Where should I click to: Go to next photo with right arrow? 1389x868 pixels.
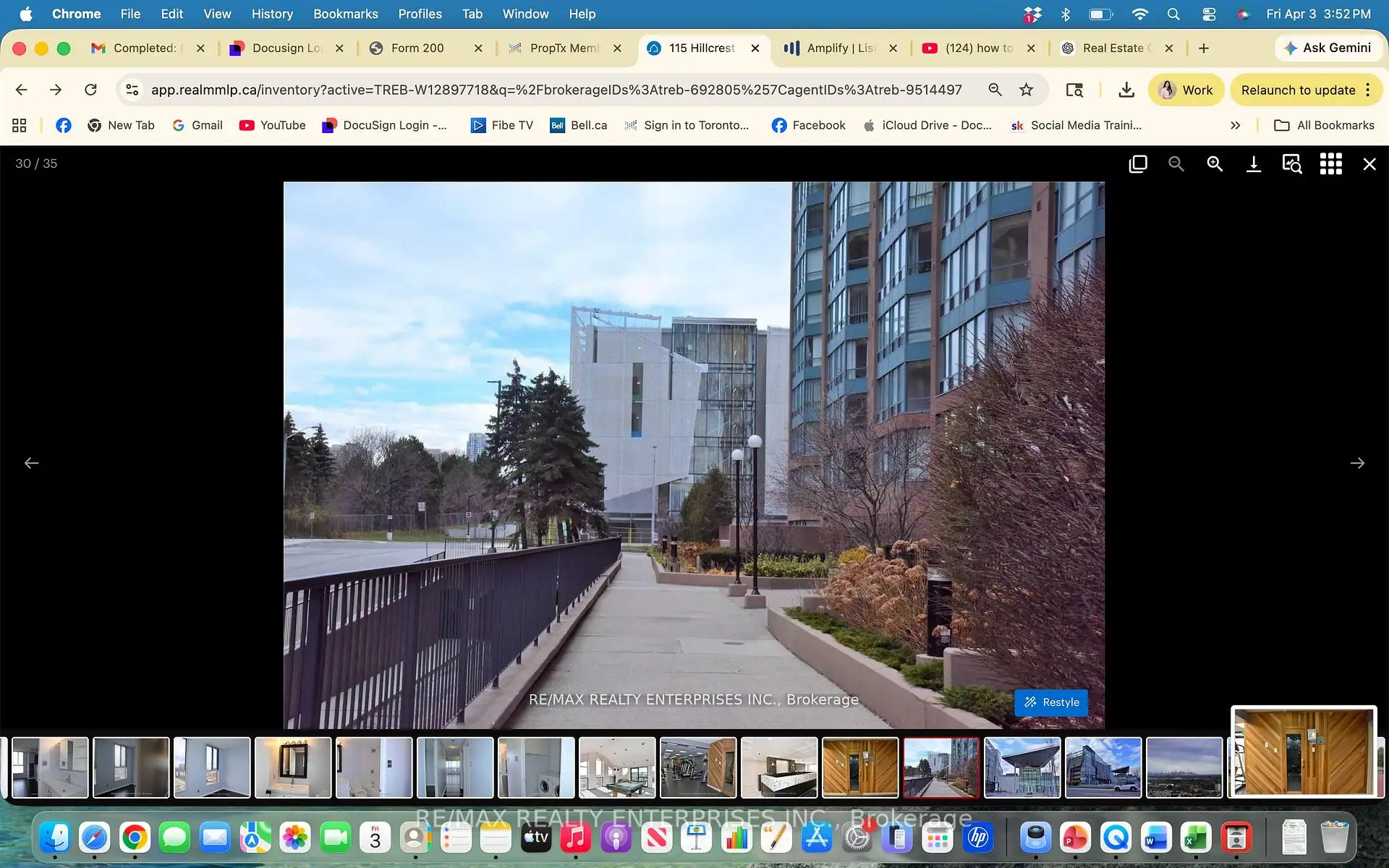[1357, 463]
